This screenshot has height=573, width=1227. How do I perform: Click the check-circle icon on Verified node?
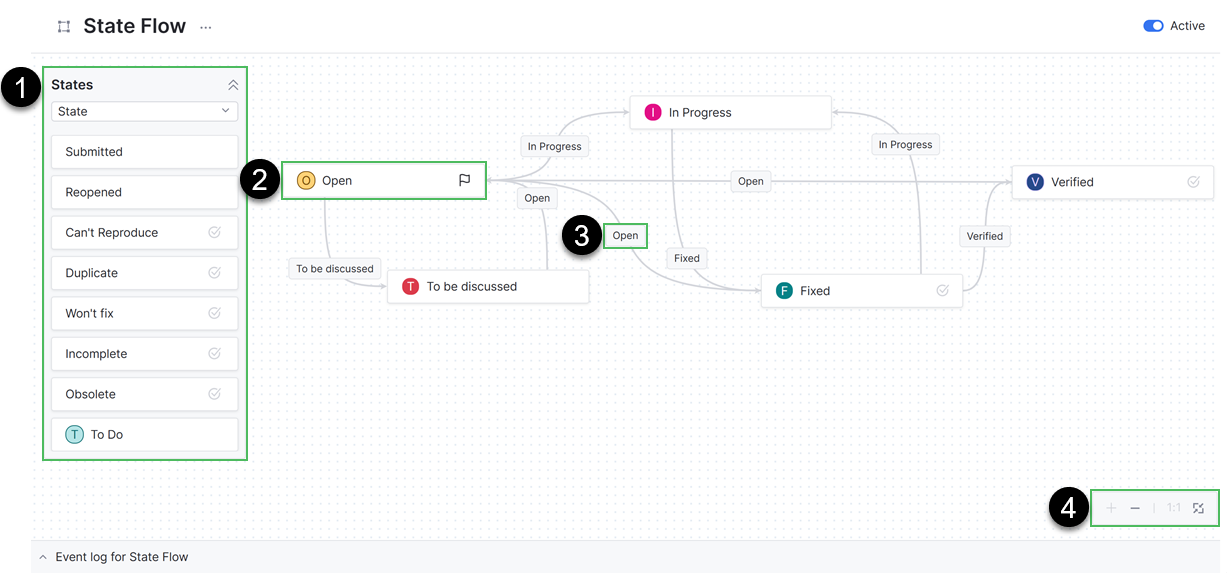pos(1193,182)
